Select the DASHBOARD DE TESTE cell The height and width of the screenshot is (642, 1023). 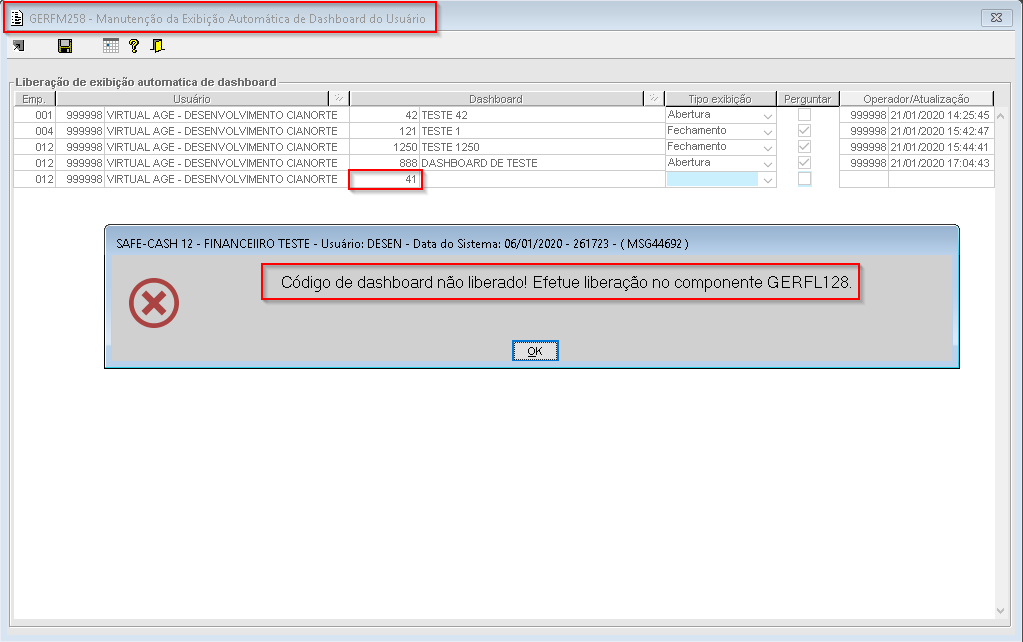point(542,162)
